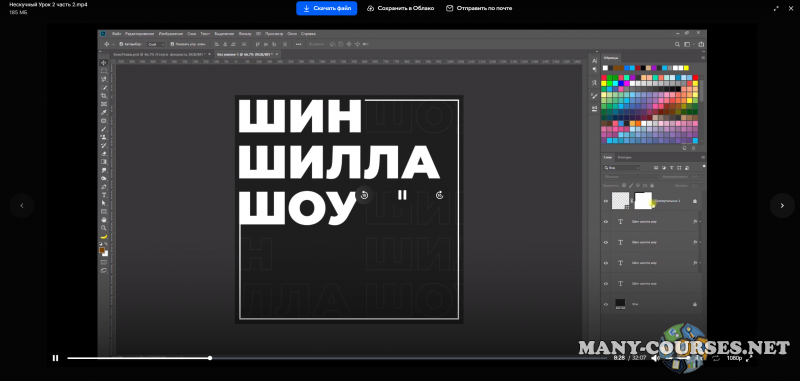Go to the previous file with left arrow
Viewport: 800px width, 381px height.
pos(21,206)
